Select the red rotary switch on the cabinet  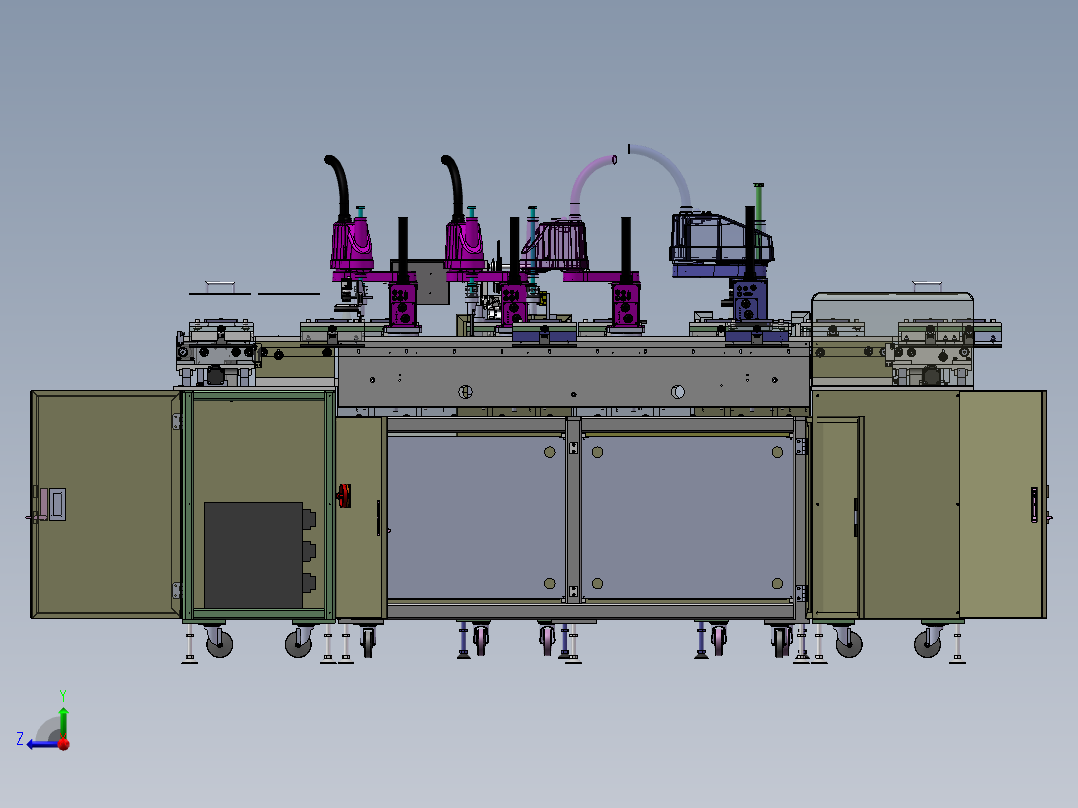[x=344, y=495]
